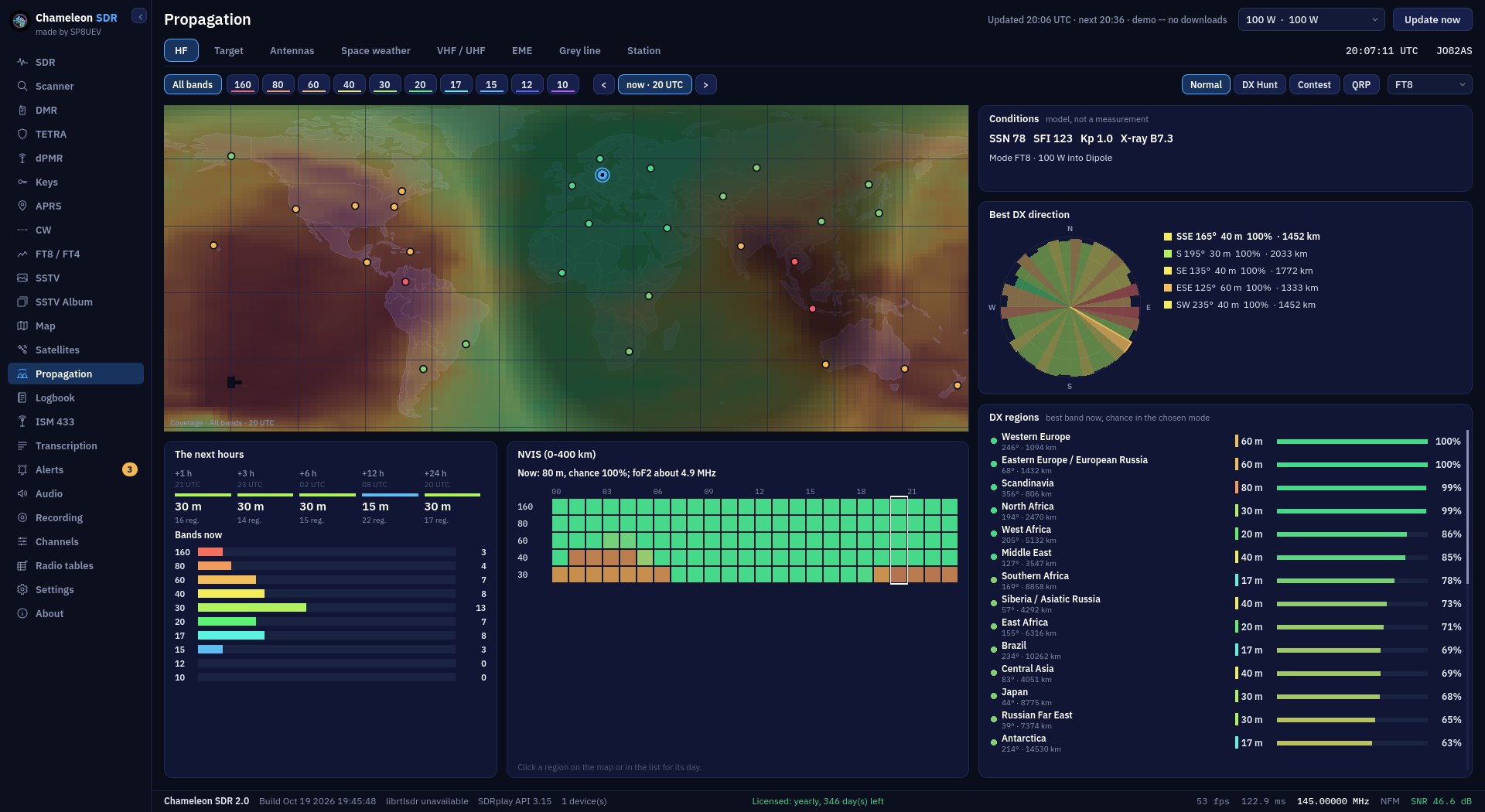Select the Brazil DX region row
This screenshot has width=1485, height=812.
coord(1225,650)
